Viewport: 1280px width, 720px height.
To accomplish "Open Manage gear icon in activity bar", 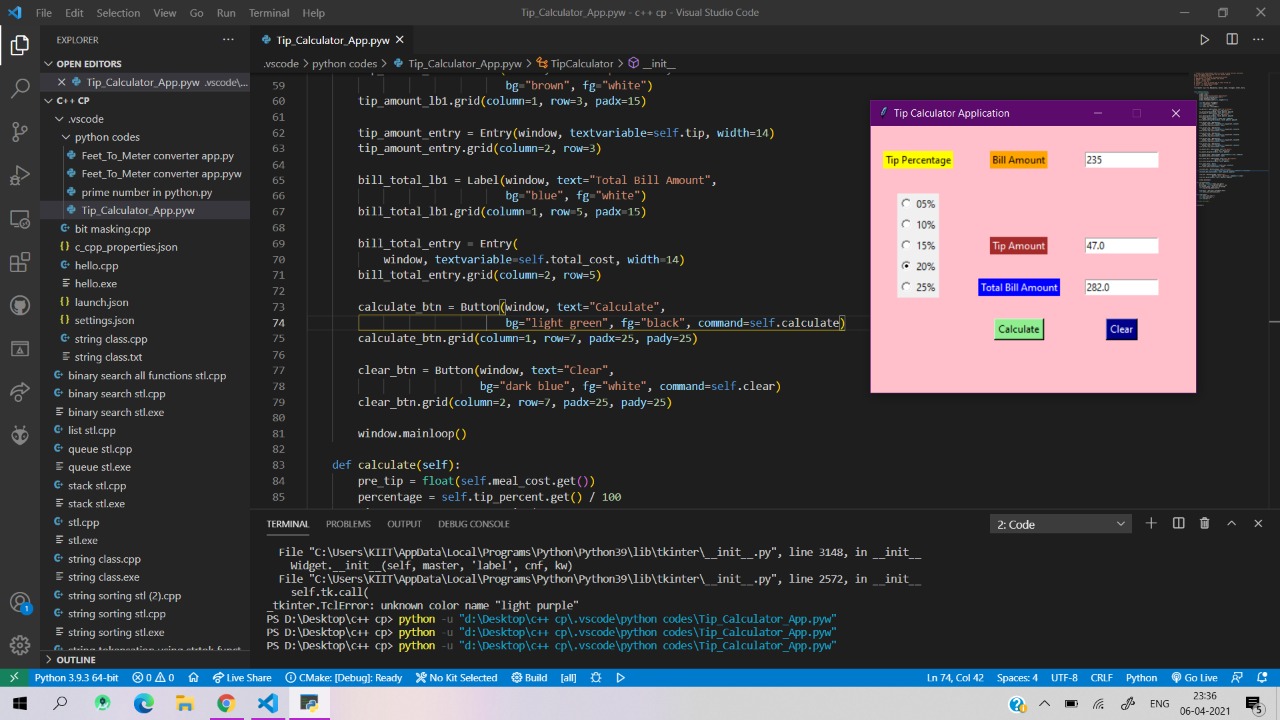I will [x=20, y=645].
